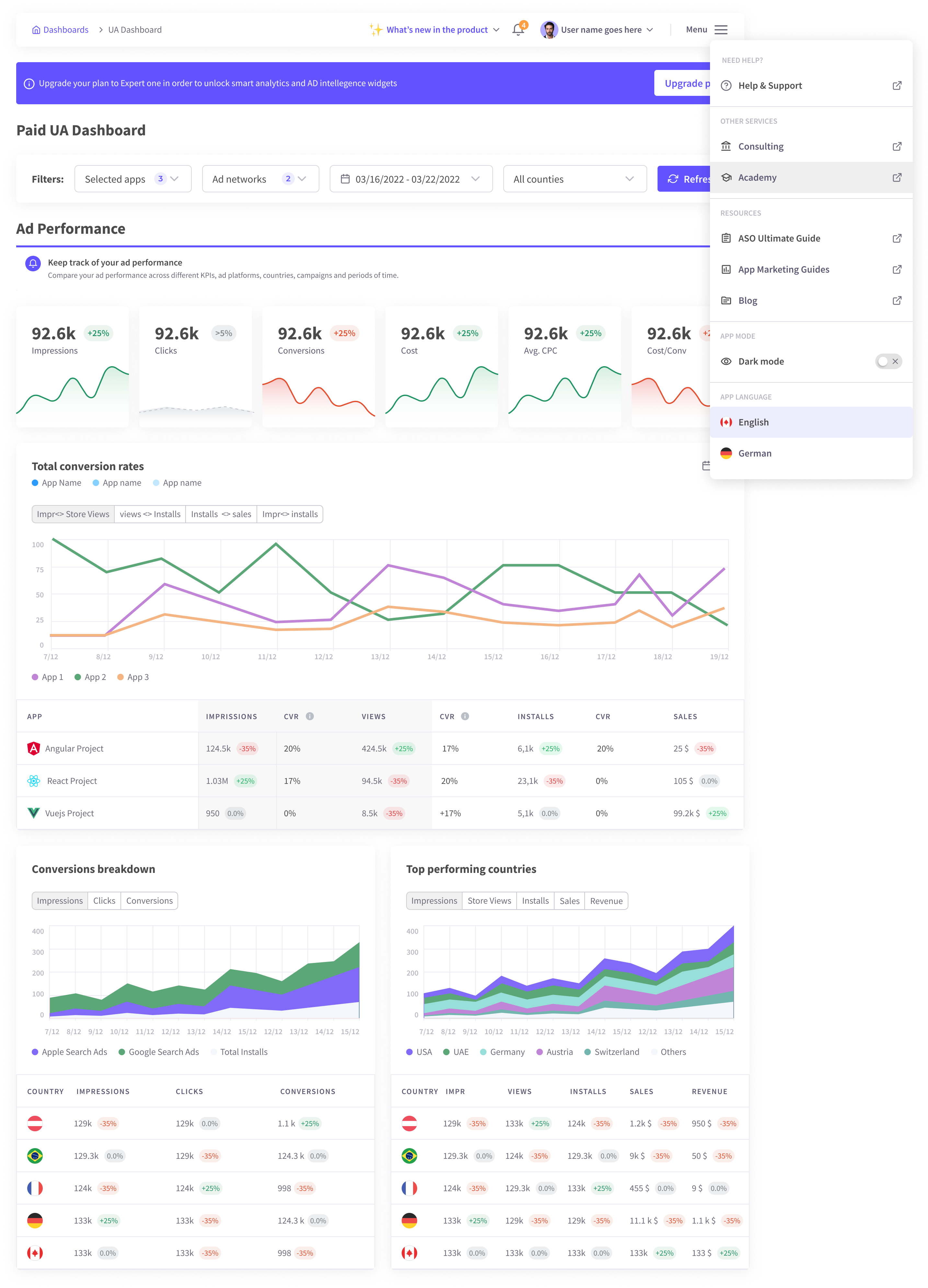Click the Academy graduation cap icon
Viewport: 928px width, 1288px height.
[726, 178]
